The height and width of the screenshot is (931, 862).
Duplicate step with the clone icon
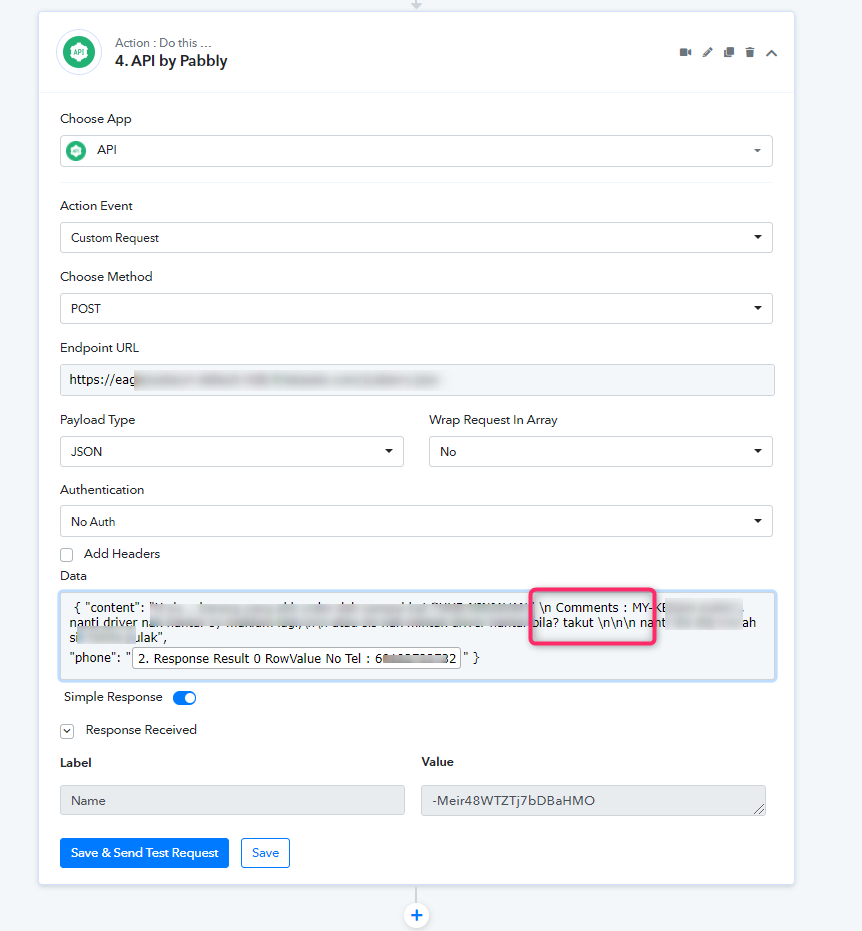point(728,53)
